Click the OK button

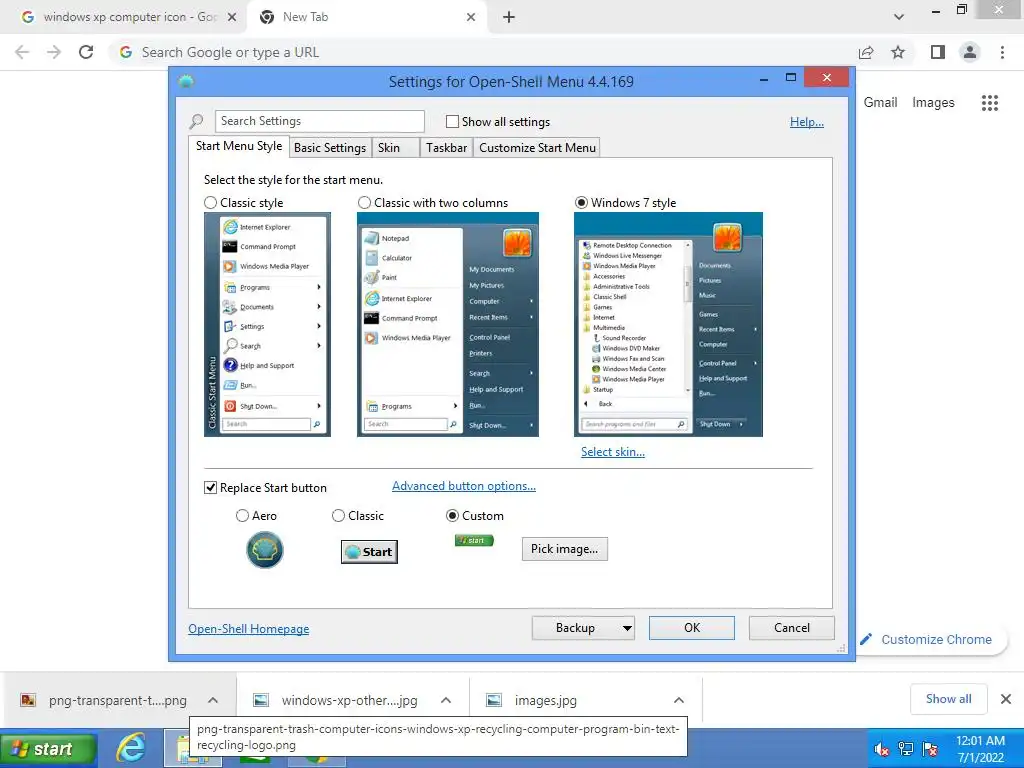[x=692, y=628]
